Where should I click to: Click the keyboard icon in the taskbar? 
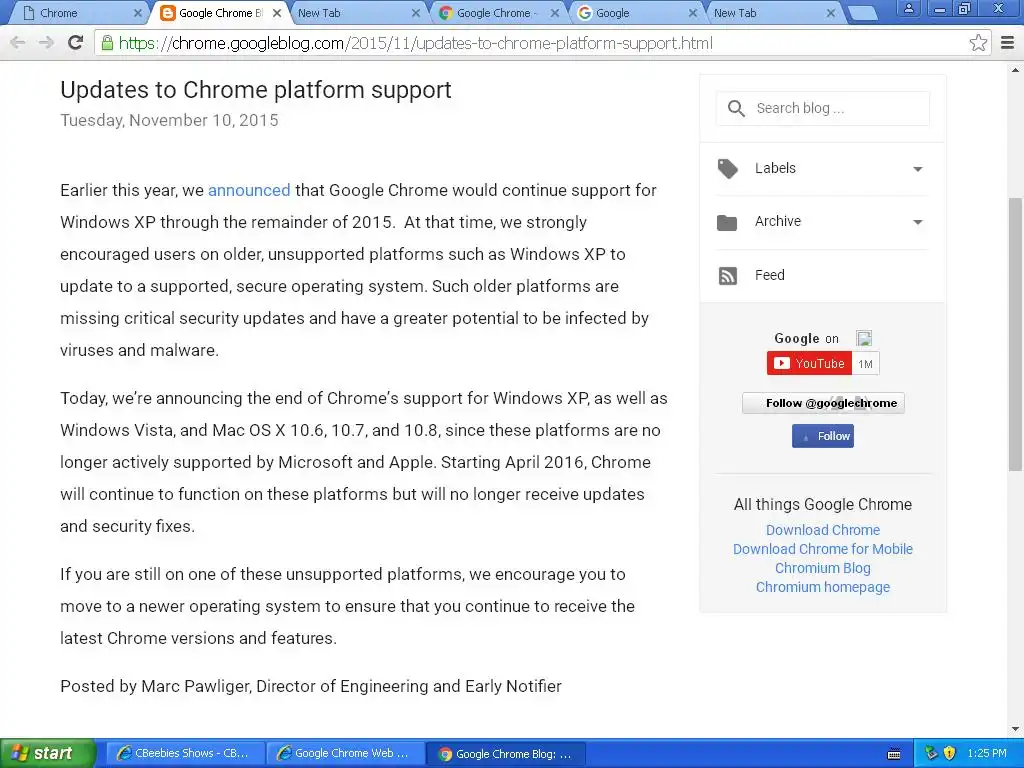pos(894,754)
